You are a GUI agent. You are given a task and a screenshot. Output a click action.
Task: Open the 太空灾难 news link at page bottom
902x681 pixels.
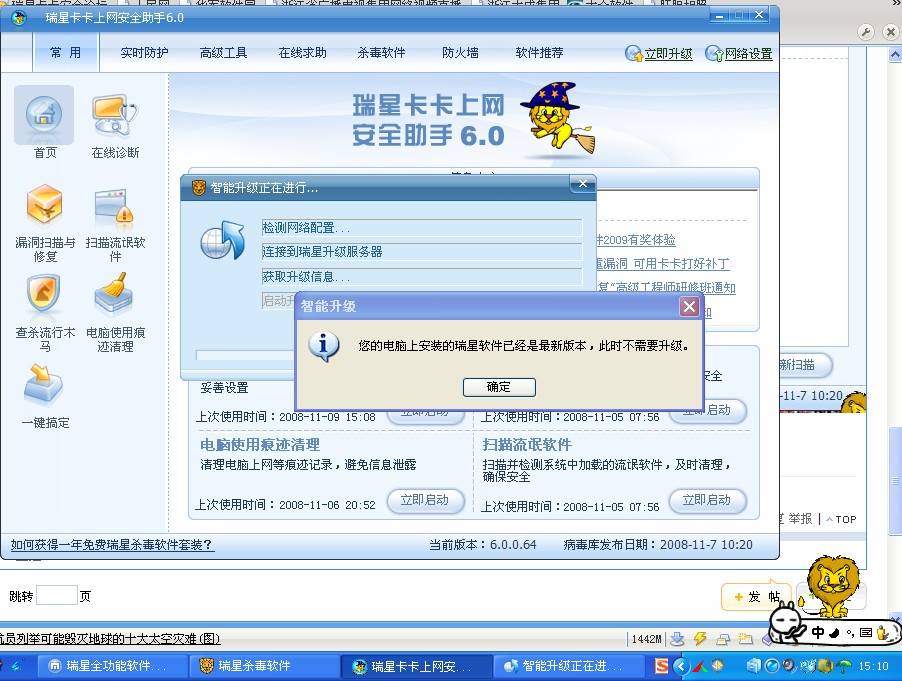coord(110,638)
